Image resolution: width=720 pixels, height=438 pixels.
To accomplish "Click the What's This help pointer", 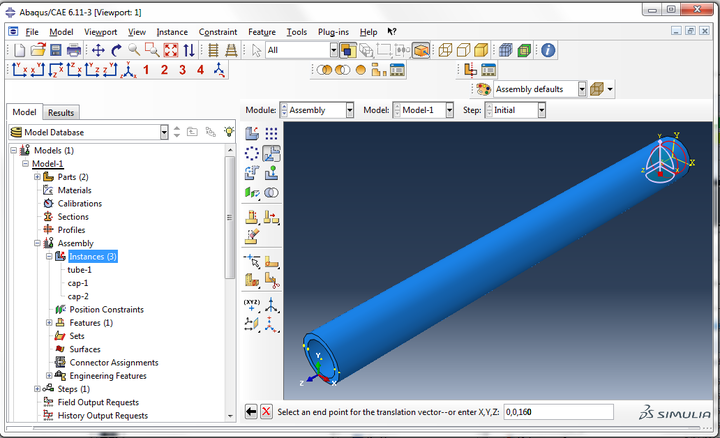I will pos(392,32).
